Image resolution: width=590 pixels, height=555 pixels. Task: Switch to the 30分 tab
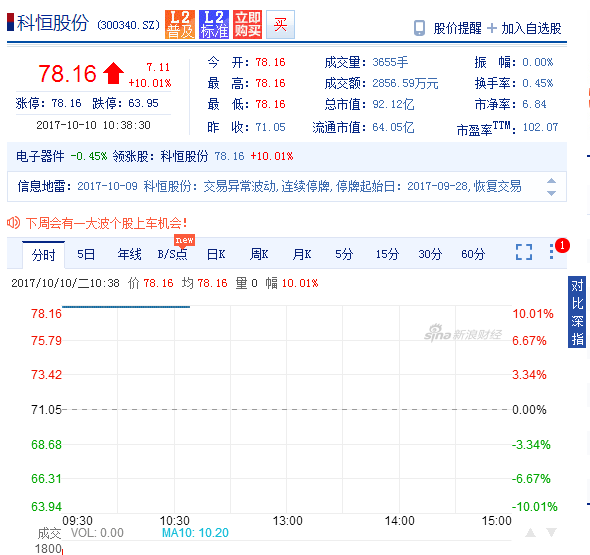430,254
